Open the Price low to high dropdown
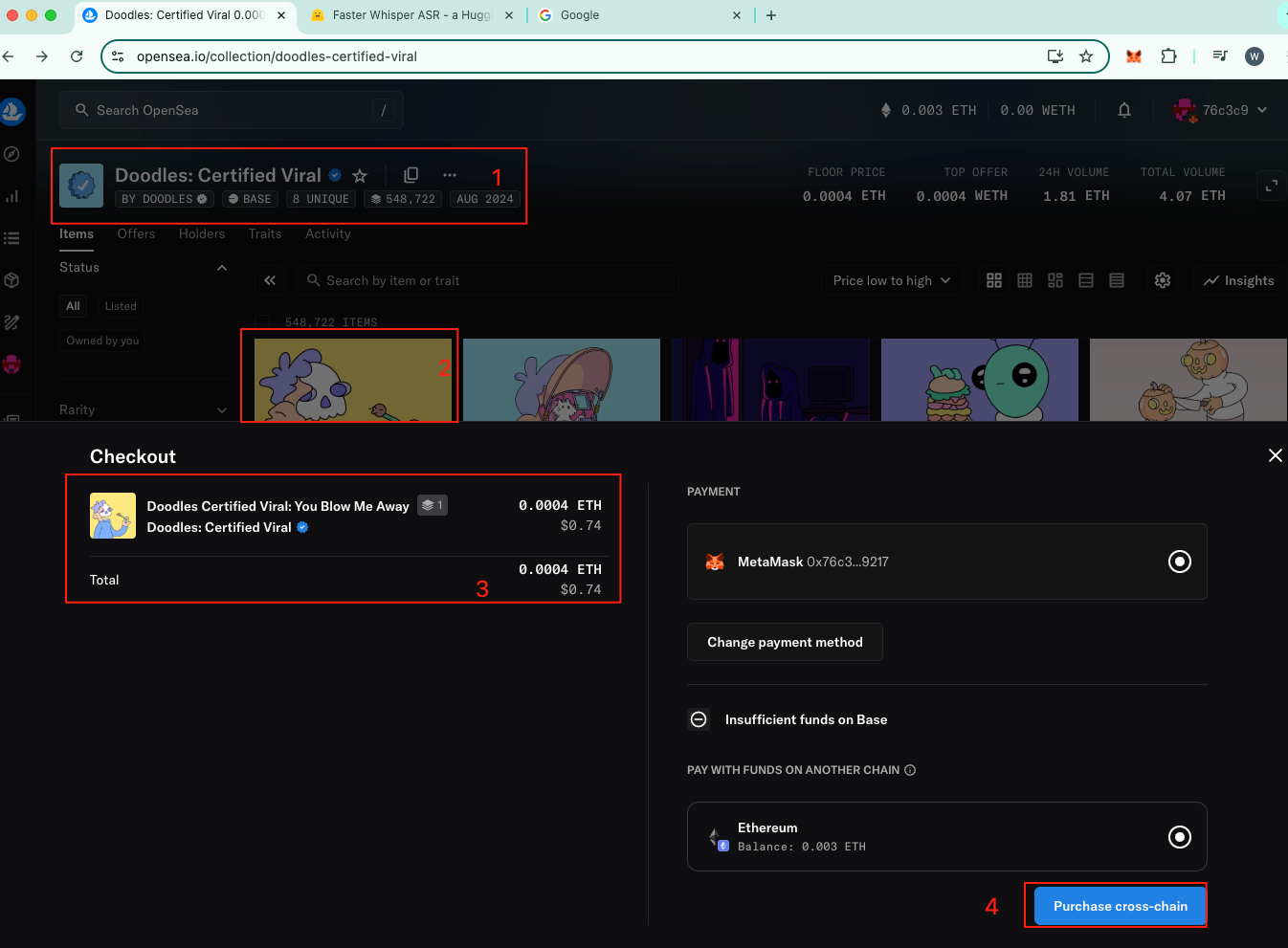1288x948 pixels. tap(891, 280)
